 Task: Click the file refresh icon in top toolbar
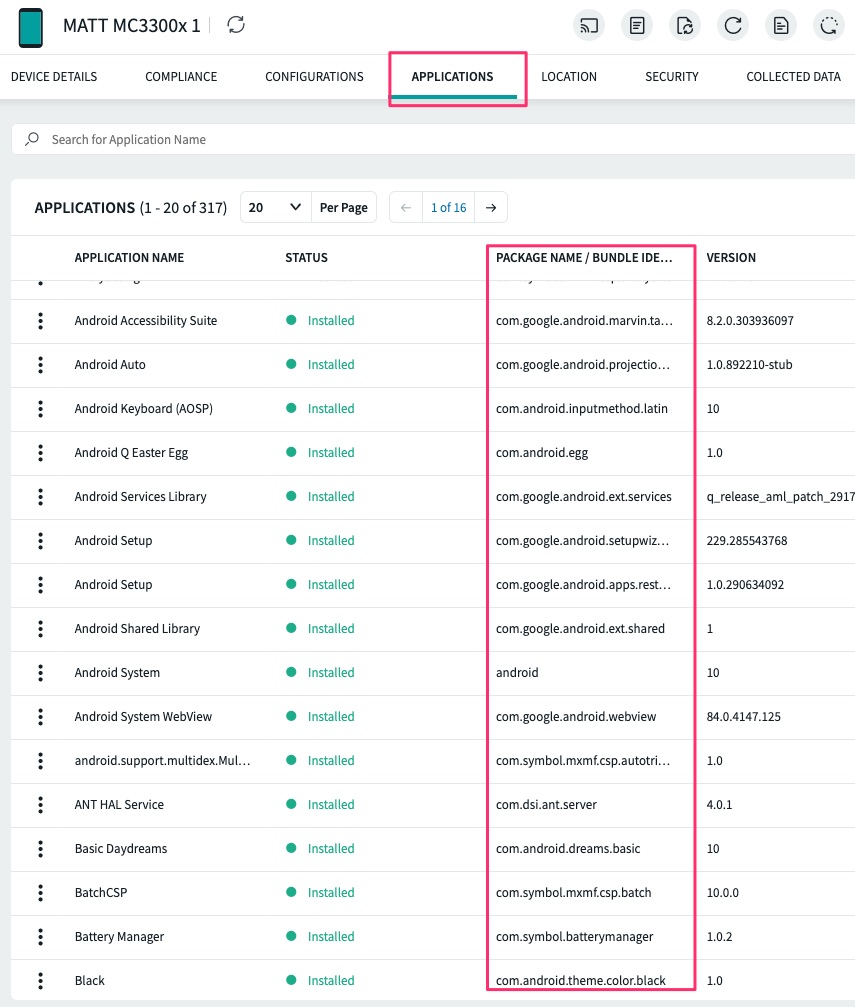[x=685, y=26]
